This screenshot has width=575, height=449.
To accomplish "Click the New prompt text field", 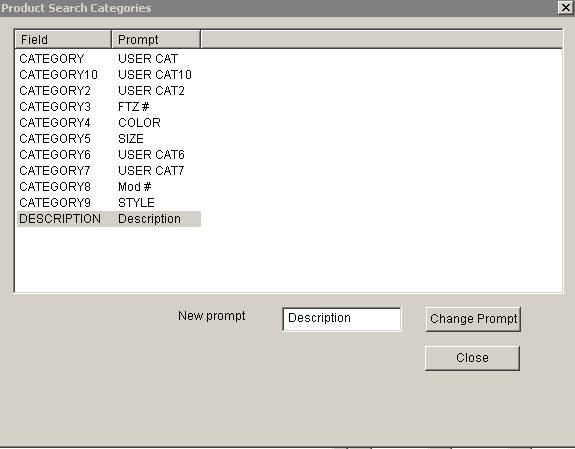I will 342,319.
